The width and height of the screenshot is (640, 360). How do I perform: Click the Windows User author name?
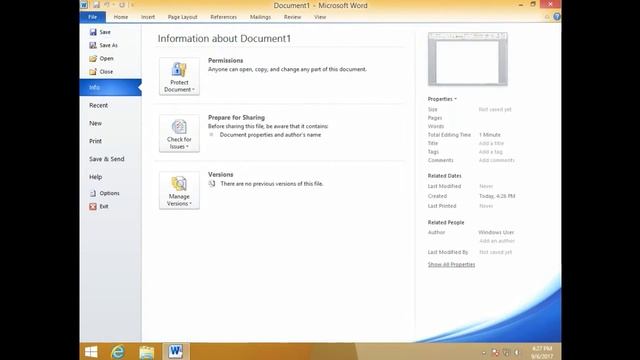point(496,232)
